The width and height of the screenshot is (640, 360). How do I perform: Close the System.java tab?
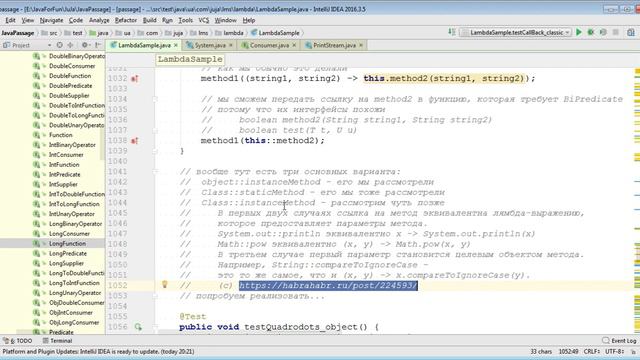(231, 45)
